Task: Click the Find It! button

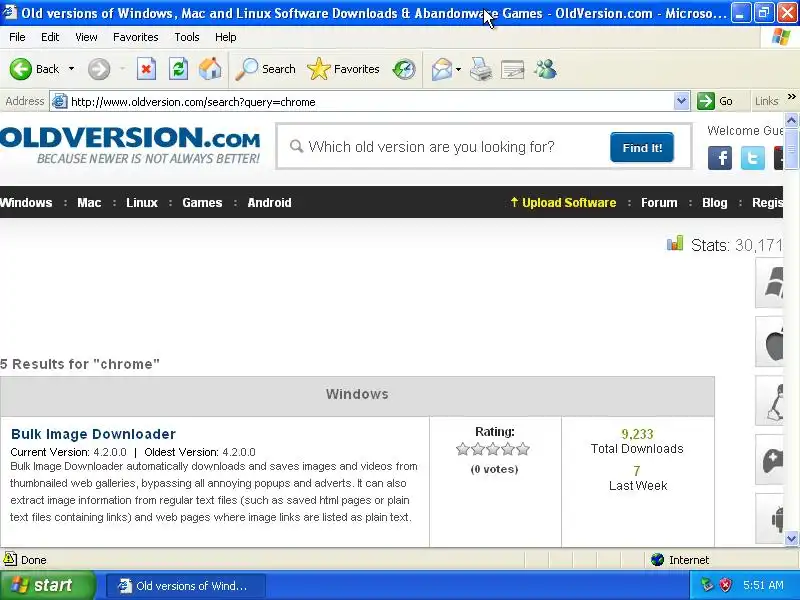Action: pyautogui.click(x=642, y=147)
